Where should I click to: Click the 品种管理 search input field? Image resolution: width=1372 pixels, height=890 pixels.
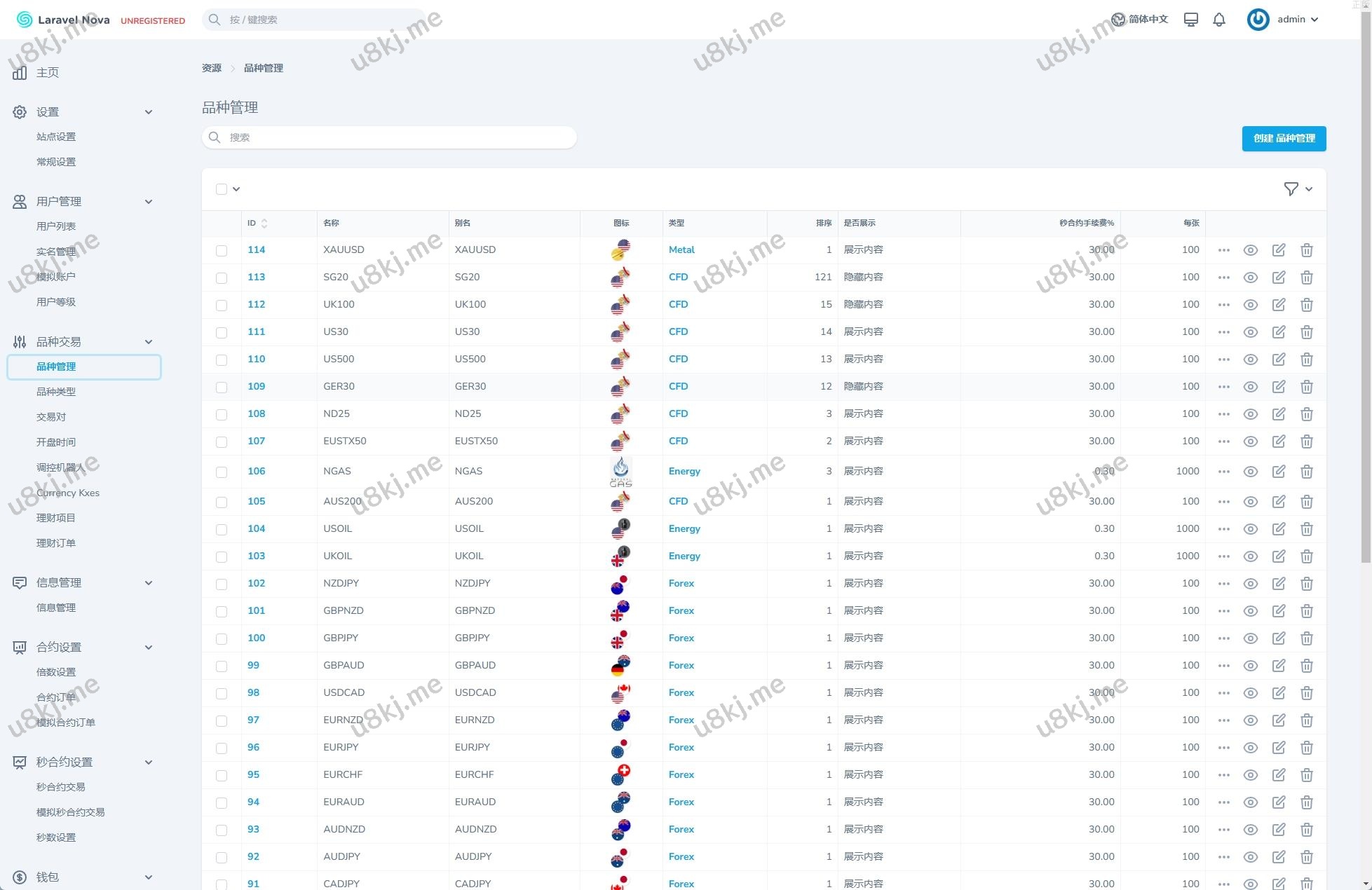click(389, 137)
